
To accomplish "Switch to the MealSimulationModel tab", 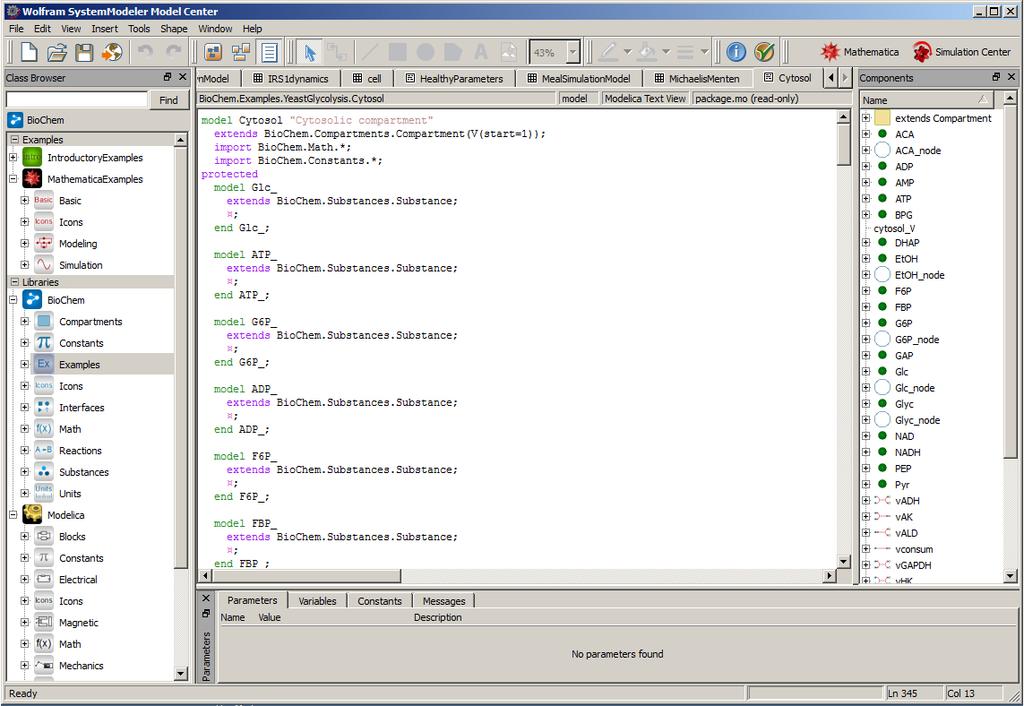I will click(x=579, y=78).
